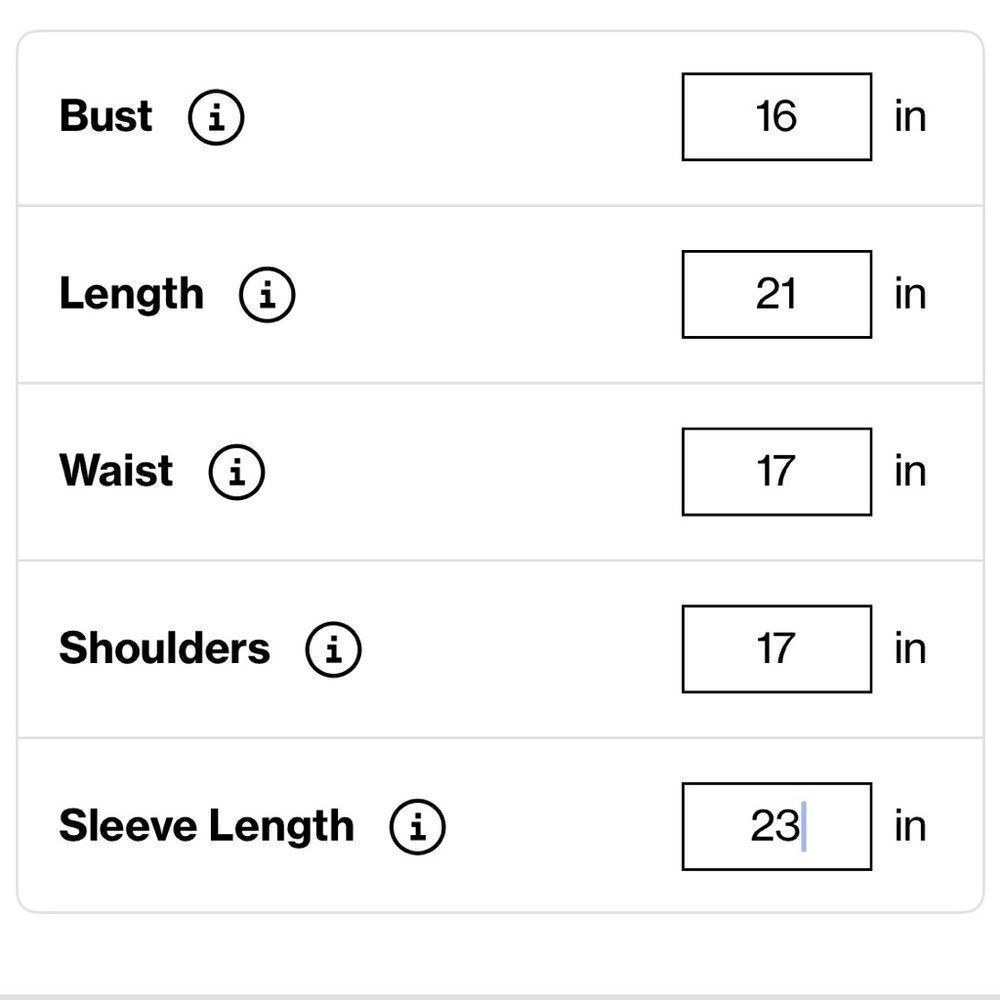This screenshot has width=1000, height=1000.
Task: Tap the Sleeve Length label text
Action: 206,826
